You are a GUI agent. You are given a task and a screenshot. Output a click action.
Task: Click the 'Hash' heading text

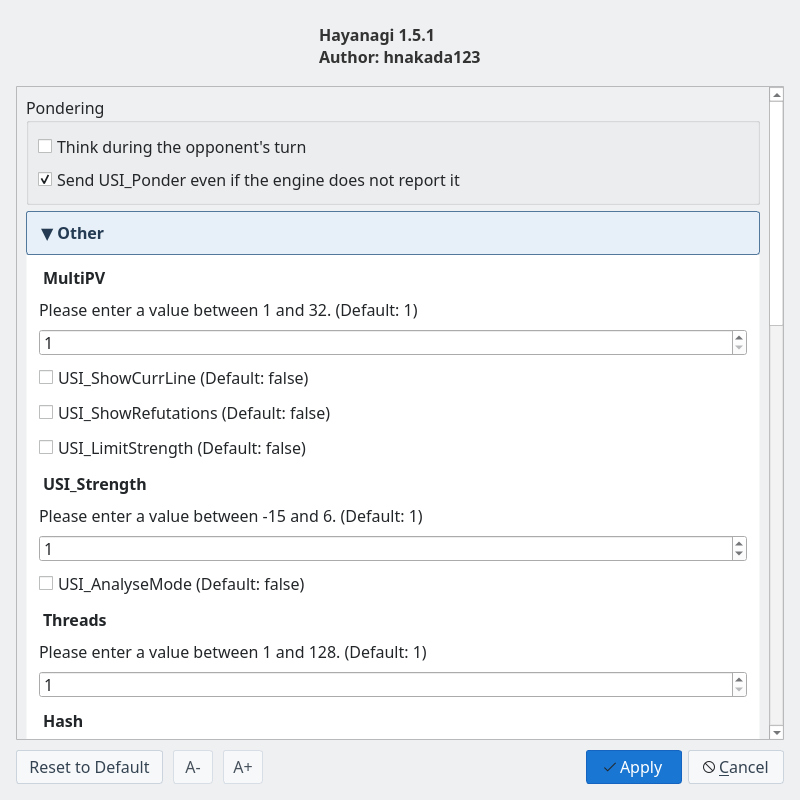click(63, 721)
